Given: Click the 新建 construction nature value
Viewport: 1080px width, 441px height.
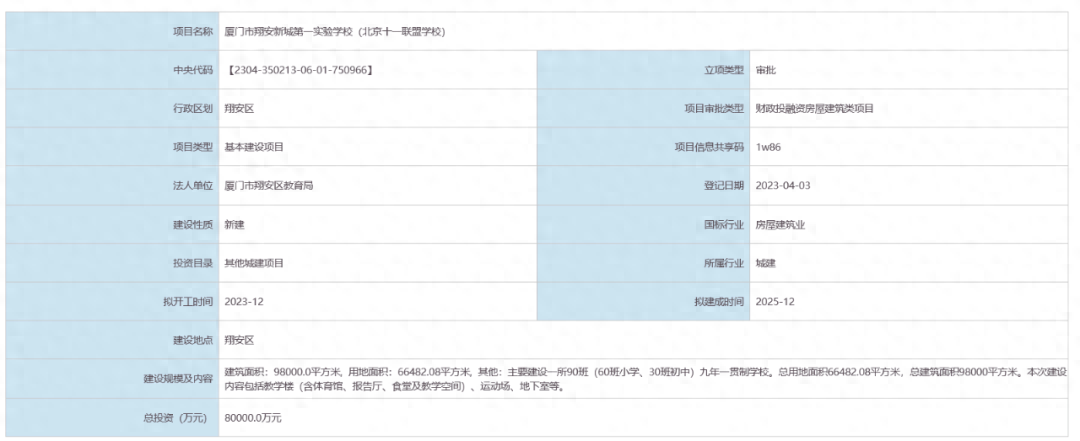Looking at the screenshot, I should (x=234, y=225).
